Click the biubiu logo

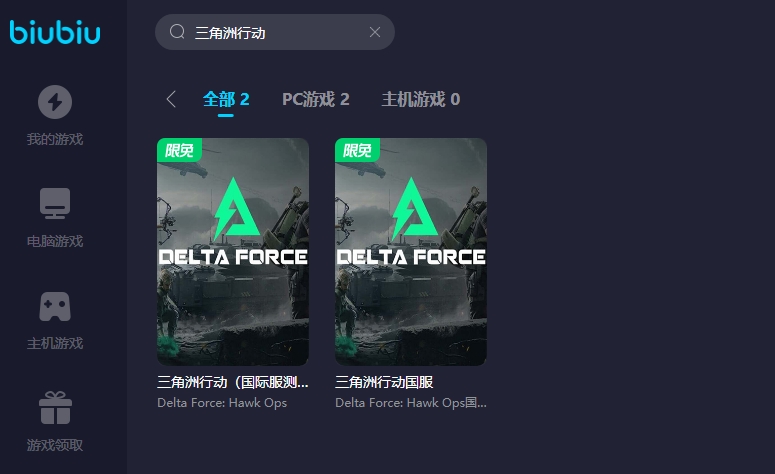click(55, 32)
